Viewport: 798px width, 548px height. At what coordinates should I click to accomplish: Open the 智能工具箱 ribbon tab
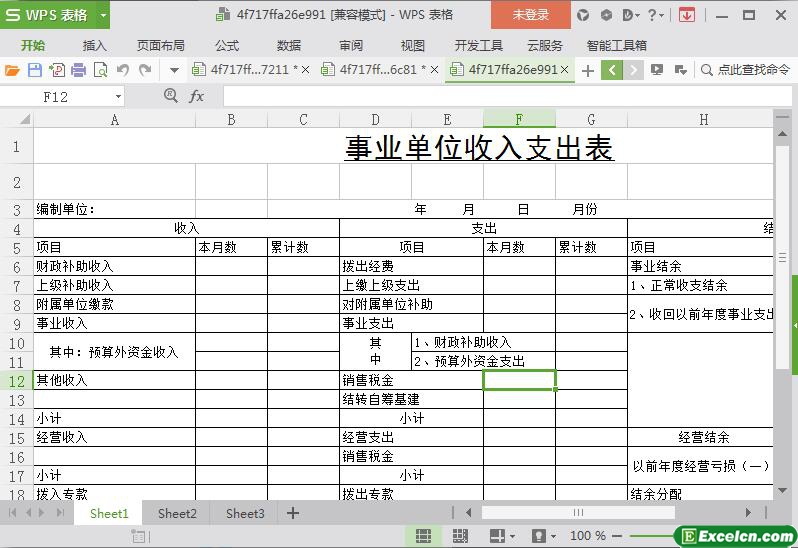point(616,46)
